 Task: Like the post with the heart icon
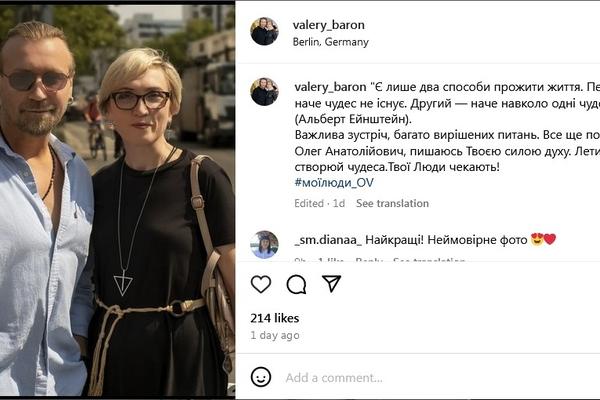(x=261, y=284)
